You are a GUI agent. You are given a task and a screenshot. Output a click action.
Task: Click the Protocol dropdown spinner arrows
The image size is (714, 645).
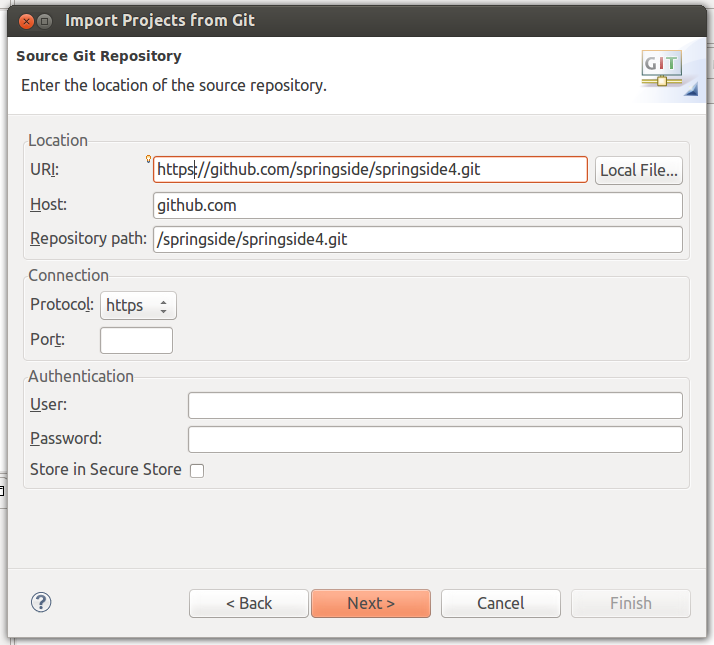pos(163,306)
